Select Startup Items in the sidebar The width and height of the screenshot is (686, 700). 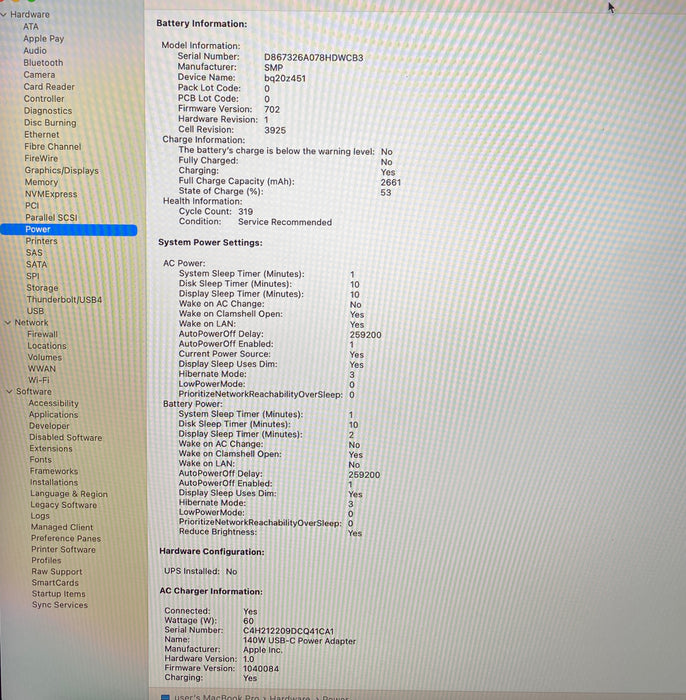(x=58, y=594)
